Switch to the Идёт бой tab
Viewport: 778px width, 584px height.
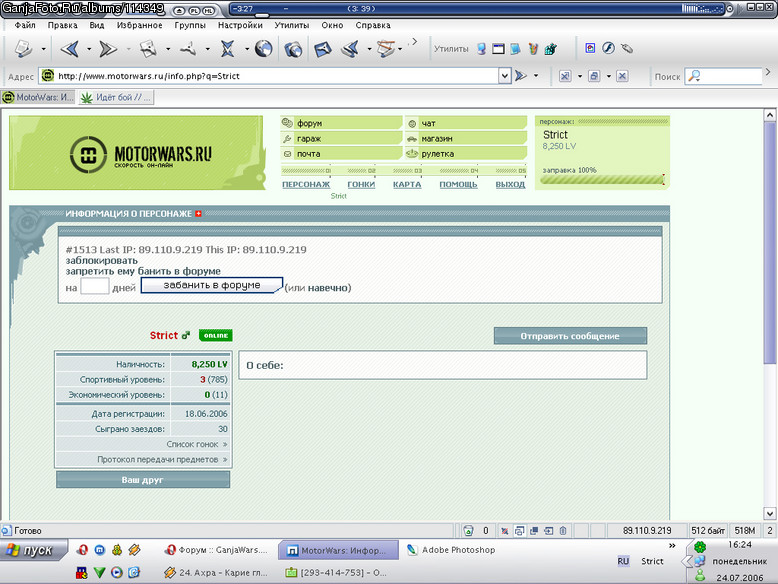pos(116,97)
